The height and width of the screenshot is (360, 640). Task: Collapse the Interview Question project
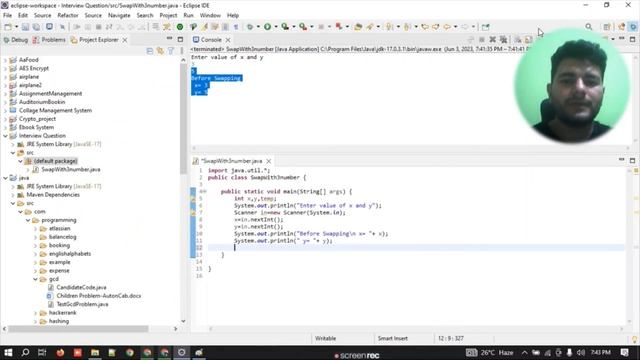5,136
